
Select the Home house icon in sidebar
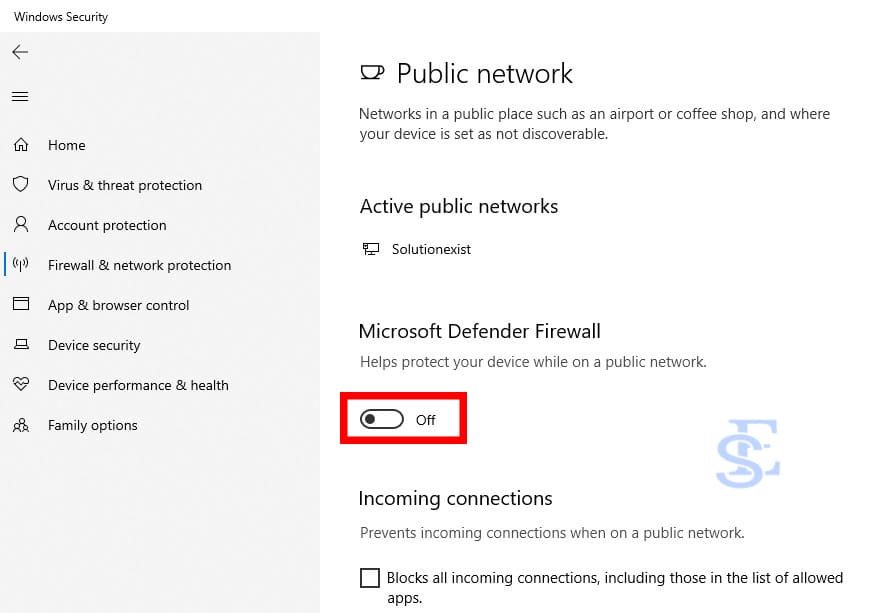pos(20,145)
